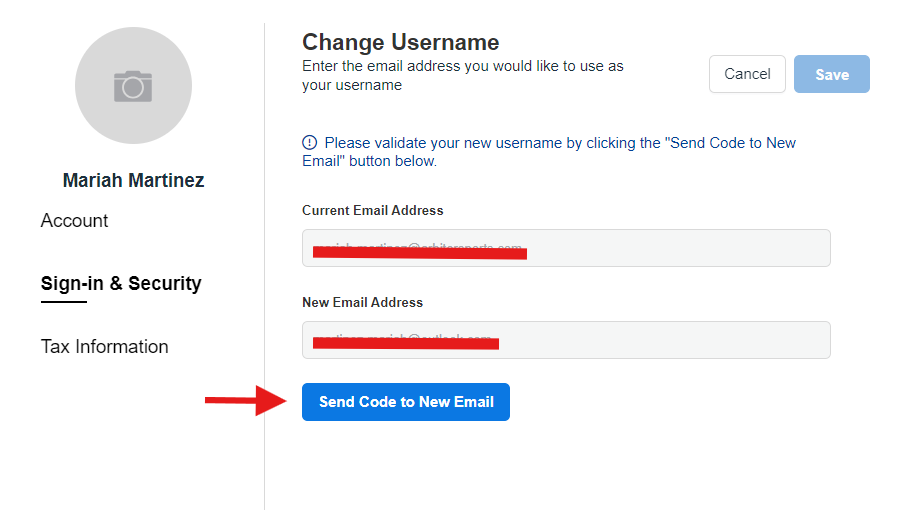Click the blue validation notice text

548,152
